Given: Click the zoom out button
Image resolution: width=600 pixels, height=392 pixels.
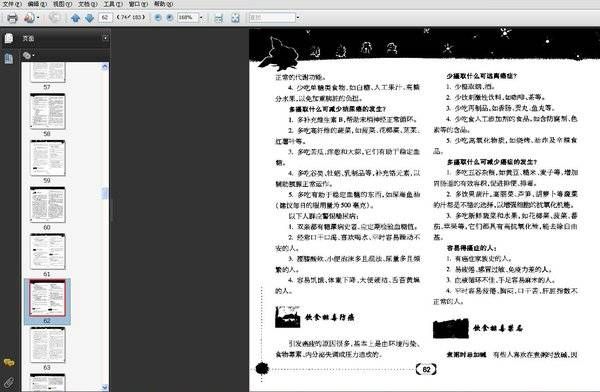Looking at the screenshot, I should pyautogui.click(x=158, y=18).
